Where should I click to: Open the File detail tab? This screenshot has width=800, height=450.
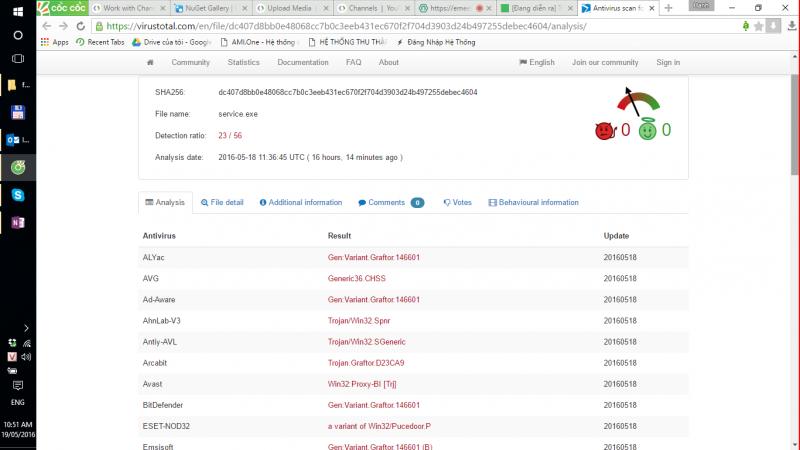(222, 203)
